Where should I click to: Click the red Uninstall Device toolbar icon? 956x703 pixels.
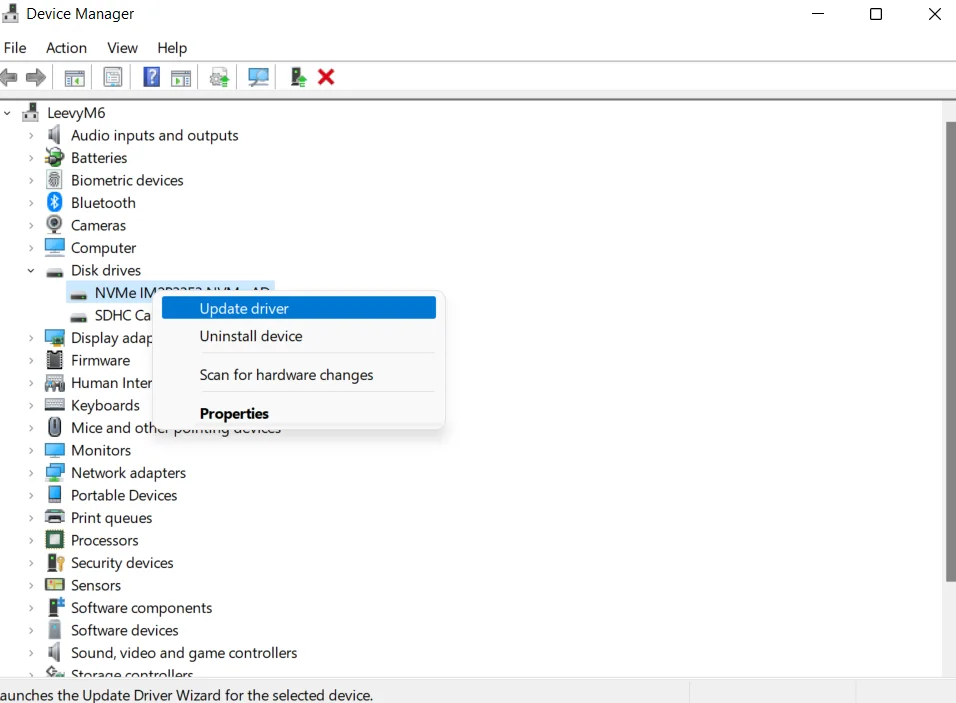tap(326, 77)
